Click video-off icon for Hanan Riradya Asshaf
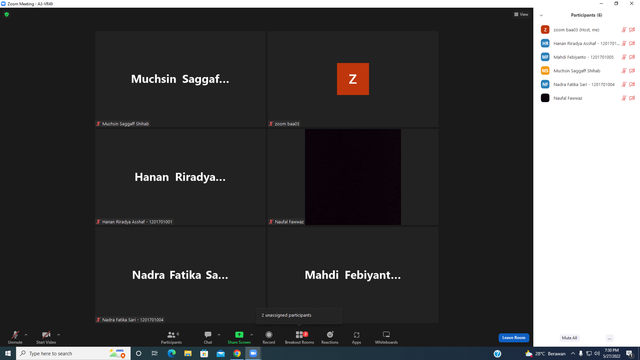The height and width of the screenshot is (360, 640). (x=632, y=43)
